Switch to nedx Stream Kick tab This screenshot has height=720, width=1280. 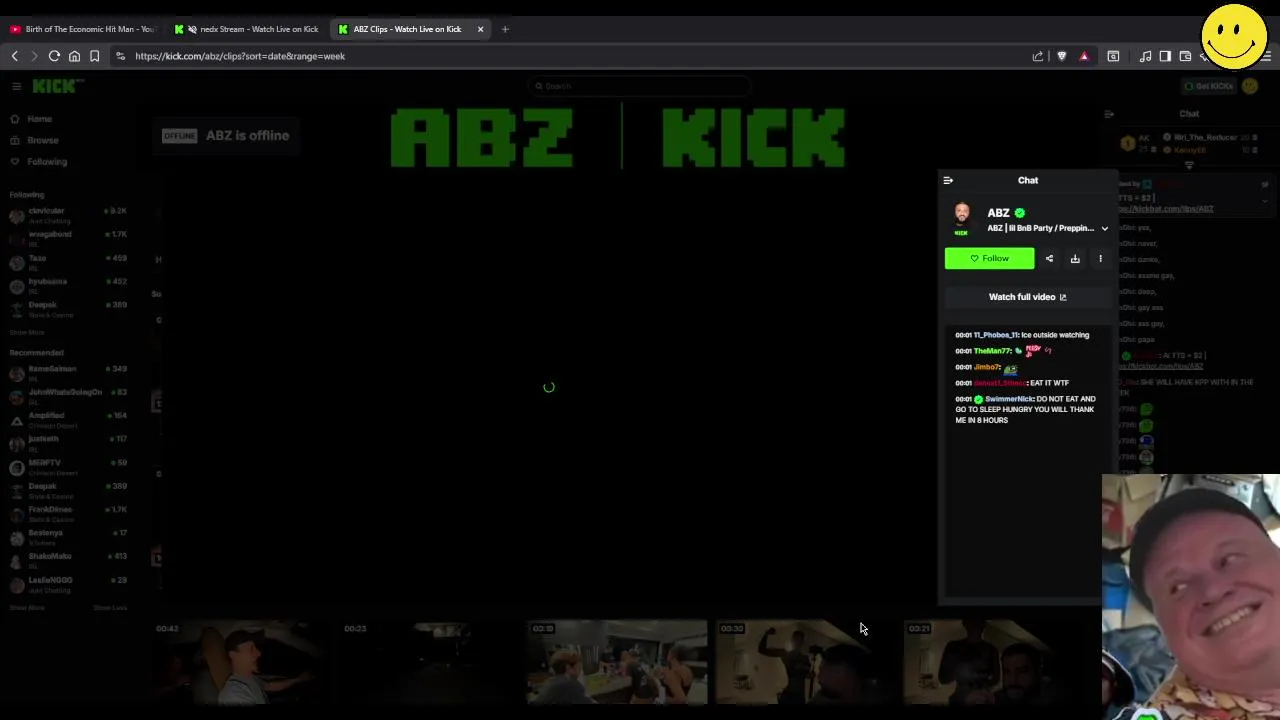coord(248,29)
